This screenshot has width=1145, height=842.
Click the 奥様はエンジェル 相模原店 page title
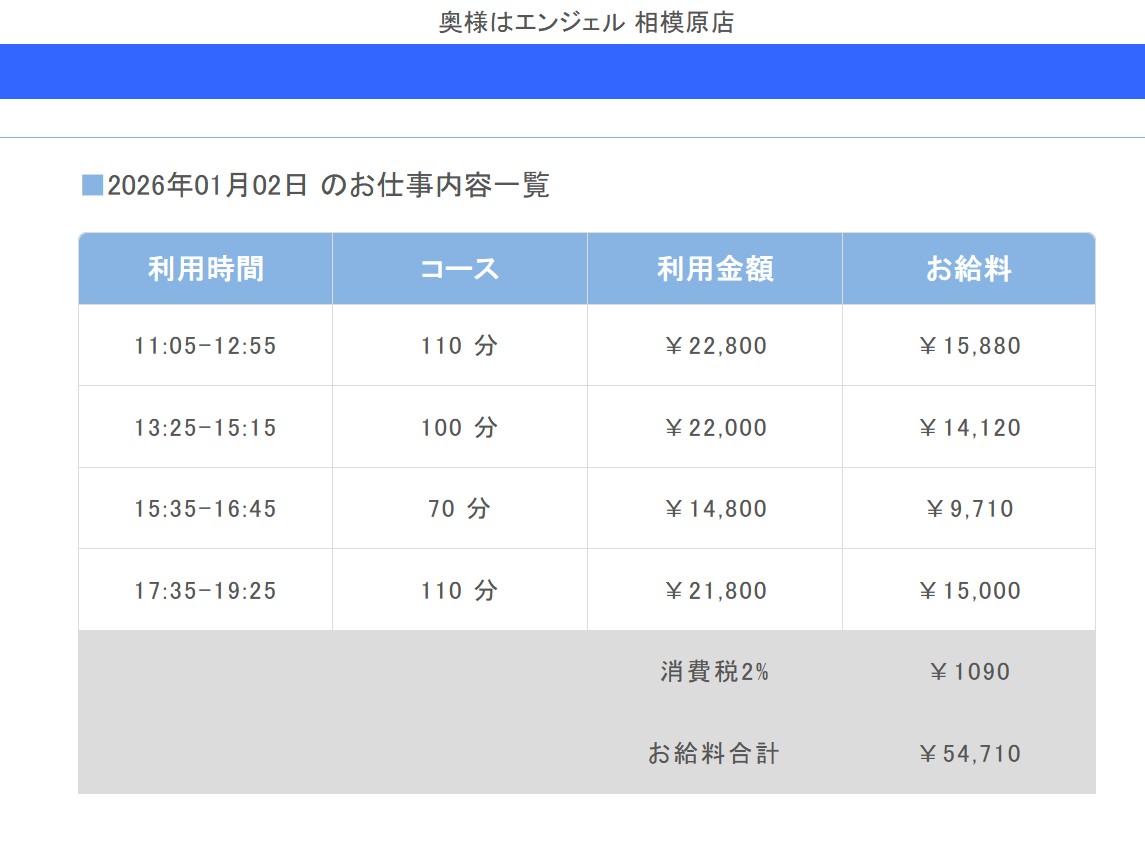click(586, 22)
